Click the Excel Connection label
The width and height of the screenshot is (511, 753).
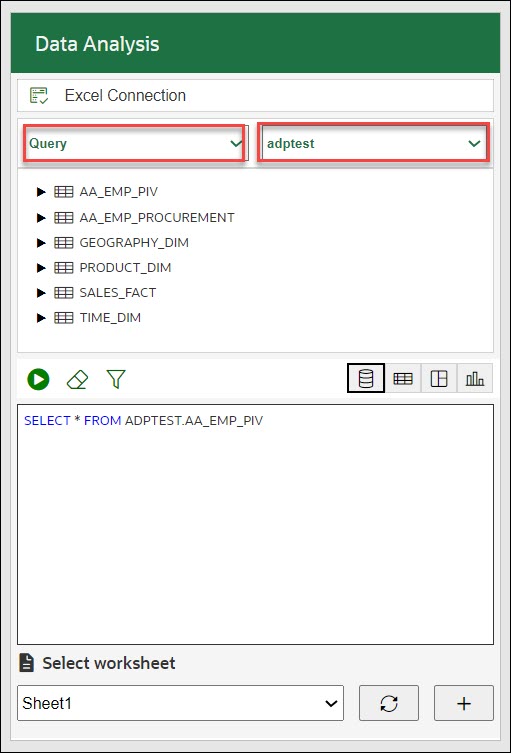125,96
